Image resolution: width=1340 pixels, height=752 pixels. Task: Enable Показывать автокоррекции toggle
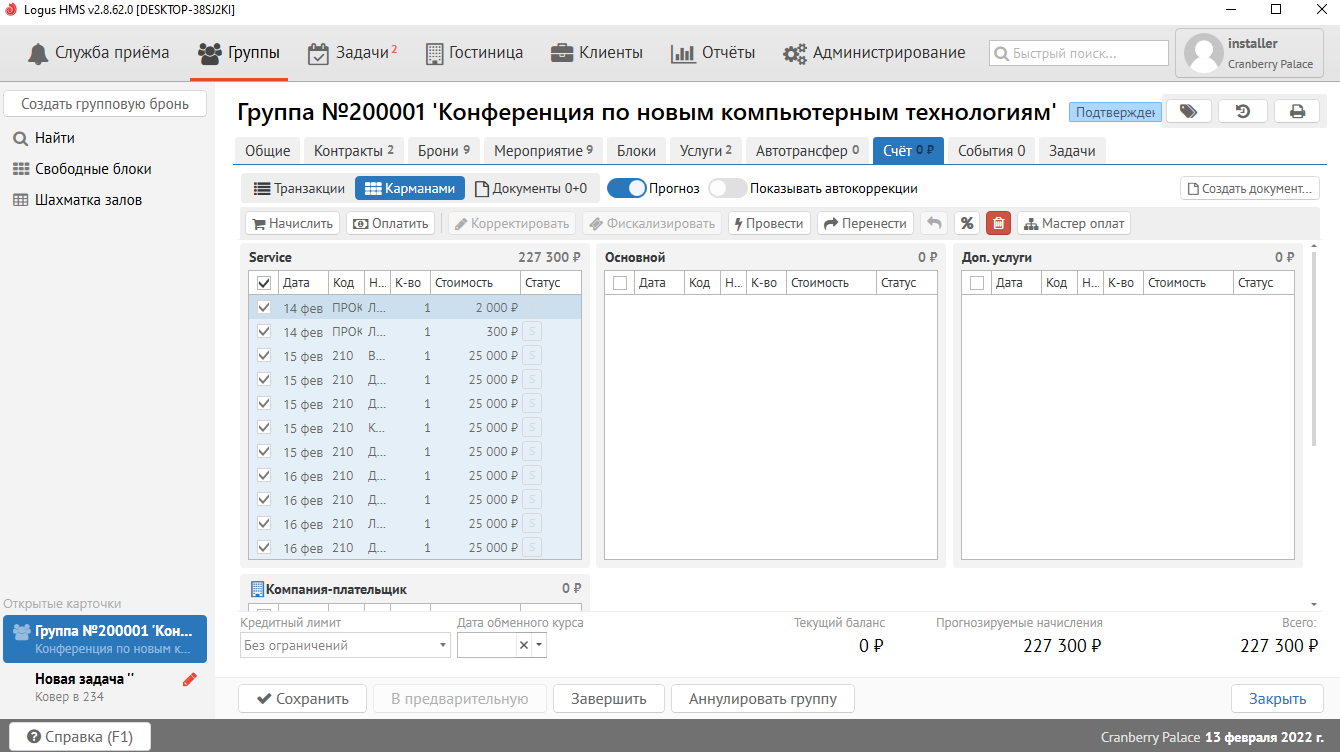[727, 188]
